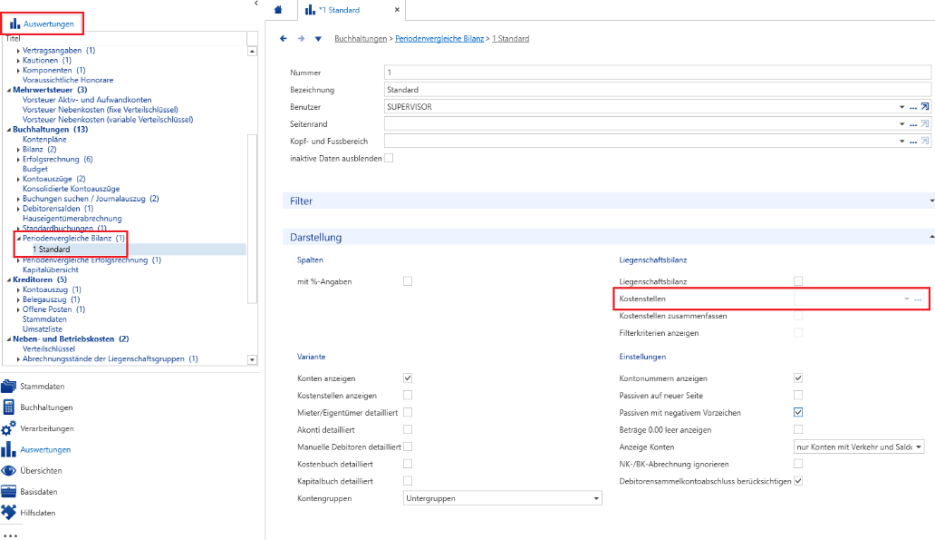The image size is (935, 540).
Task: Open the 'Anzeige Konten' dropdown
Action: 859,447
